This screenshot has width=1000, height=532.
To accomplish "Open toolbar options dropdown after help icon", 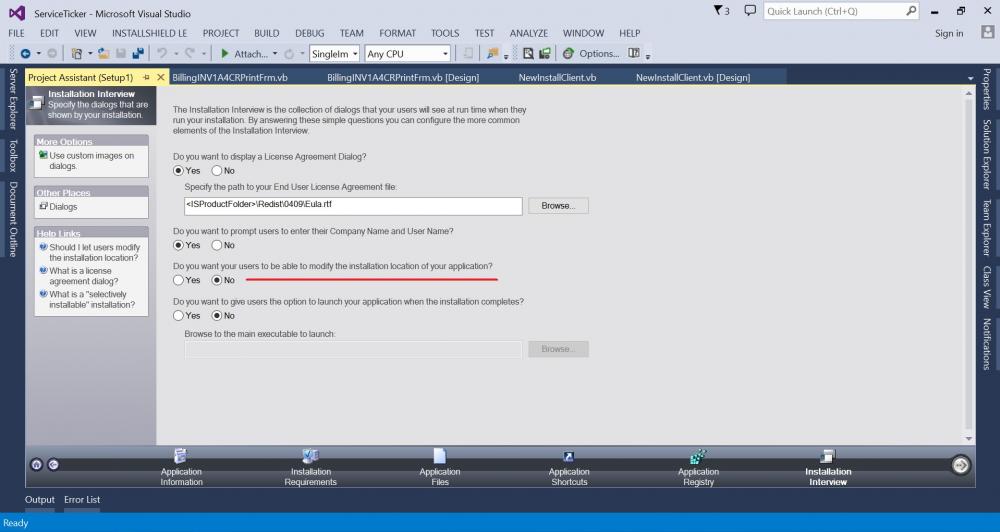I will [647, 56].
